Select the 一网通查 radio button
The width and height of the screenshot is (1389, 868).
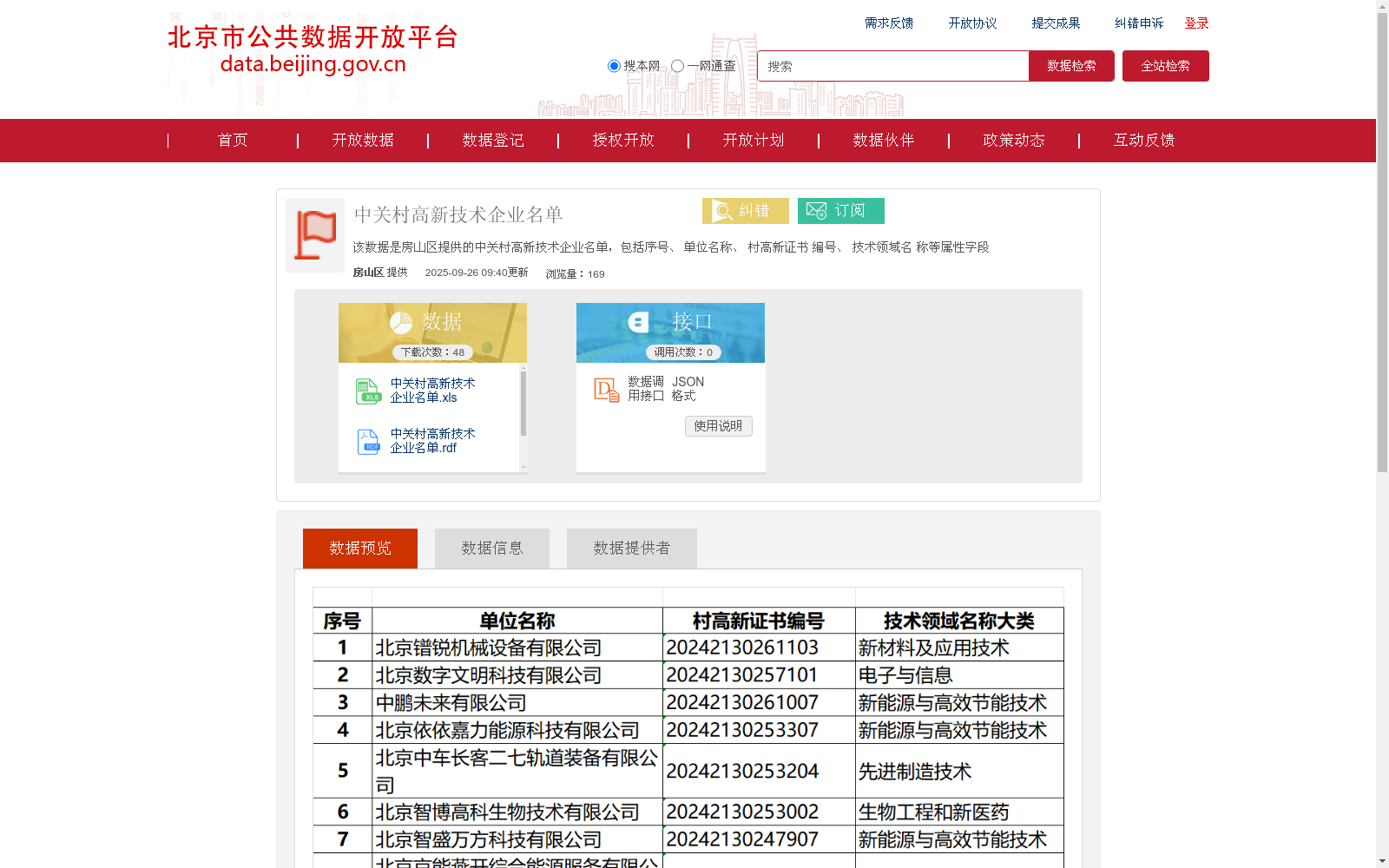point(677,66)
